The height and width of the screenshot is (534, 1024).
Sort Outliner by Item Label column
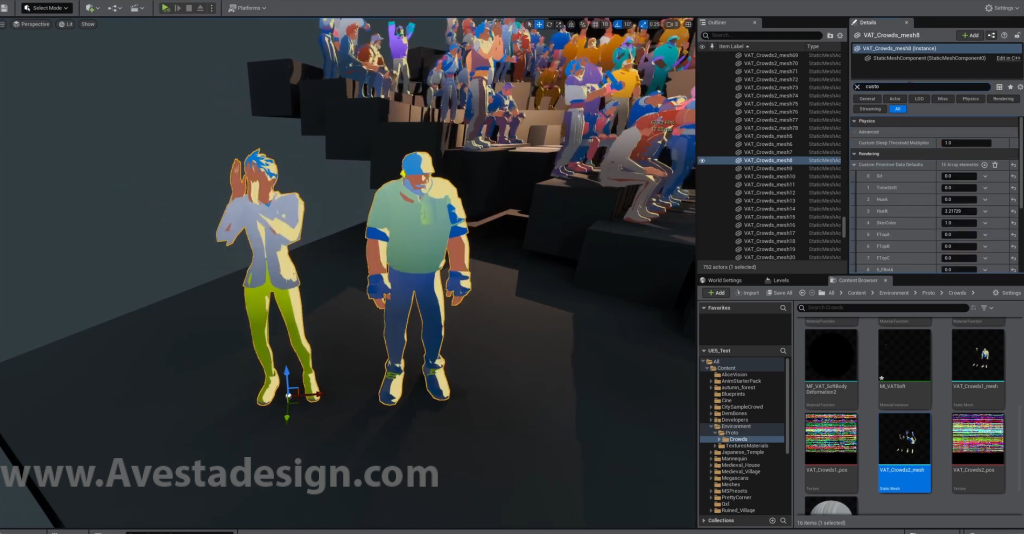(x=733, y=46)
